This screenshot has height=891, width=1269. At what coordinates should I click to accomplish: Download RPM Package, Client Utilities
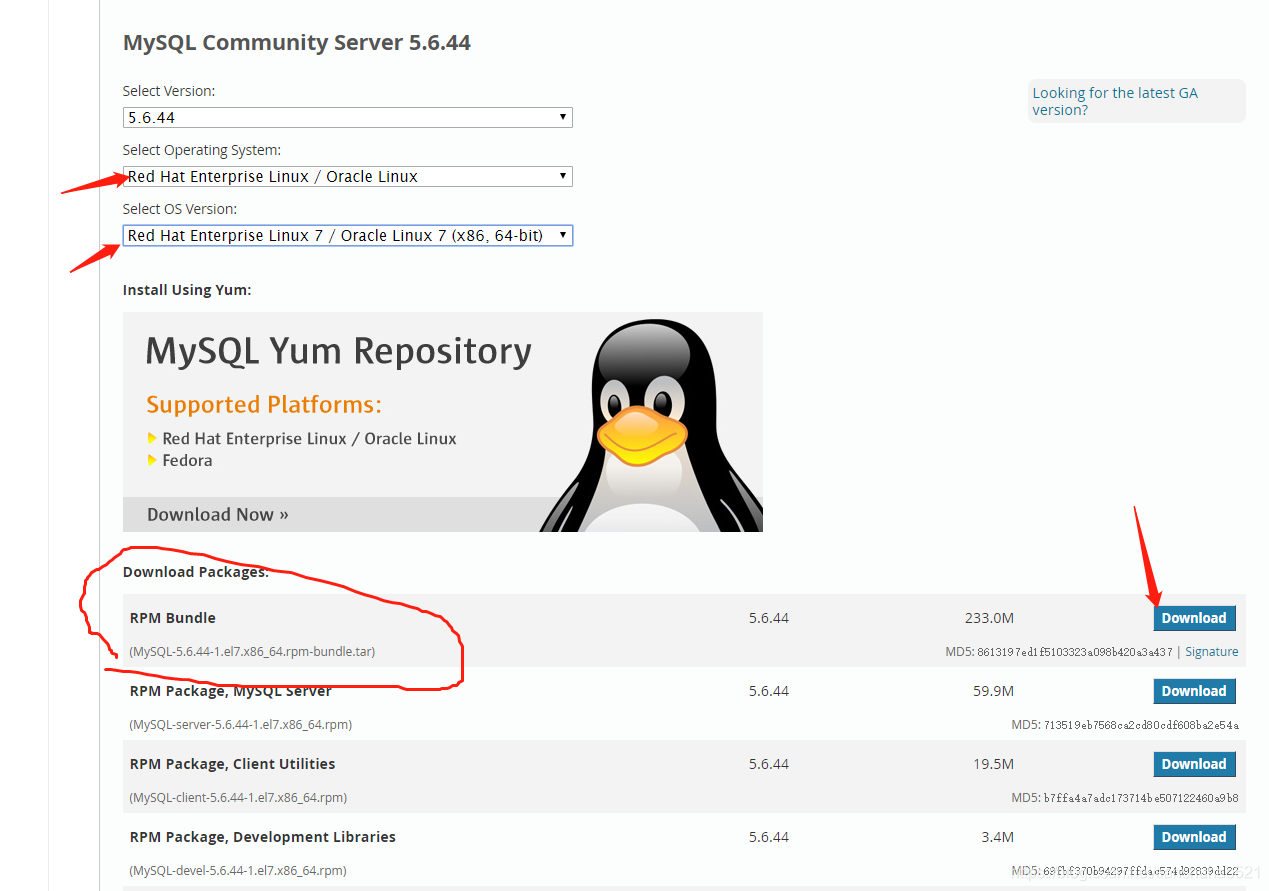[1194, 764]
